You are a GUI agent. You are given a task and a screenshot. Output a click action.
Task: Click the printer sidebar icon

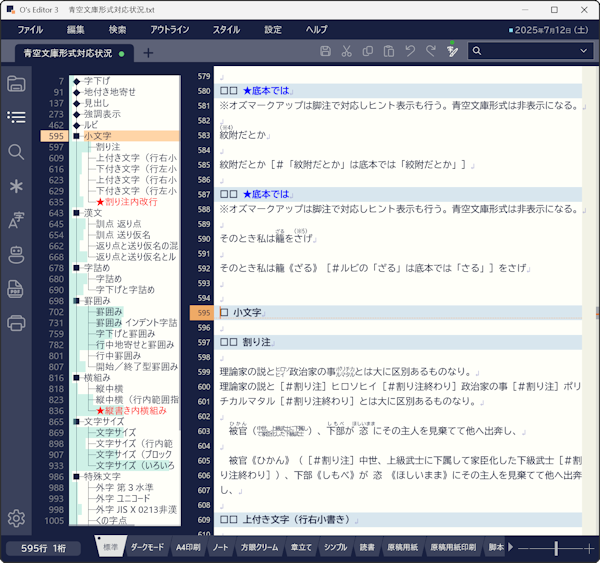click(16, 323)
